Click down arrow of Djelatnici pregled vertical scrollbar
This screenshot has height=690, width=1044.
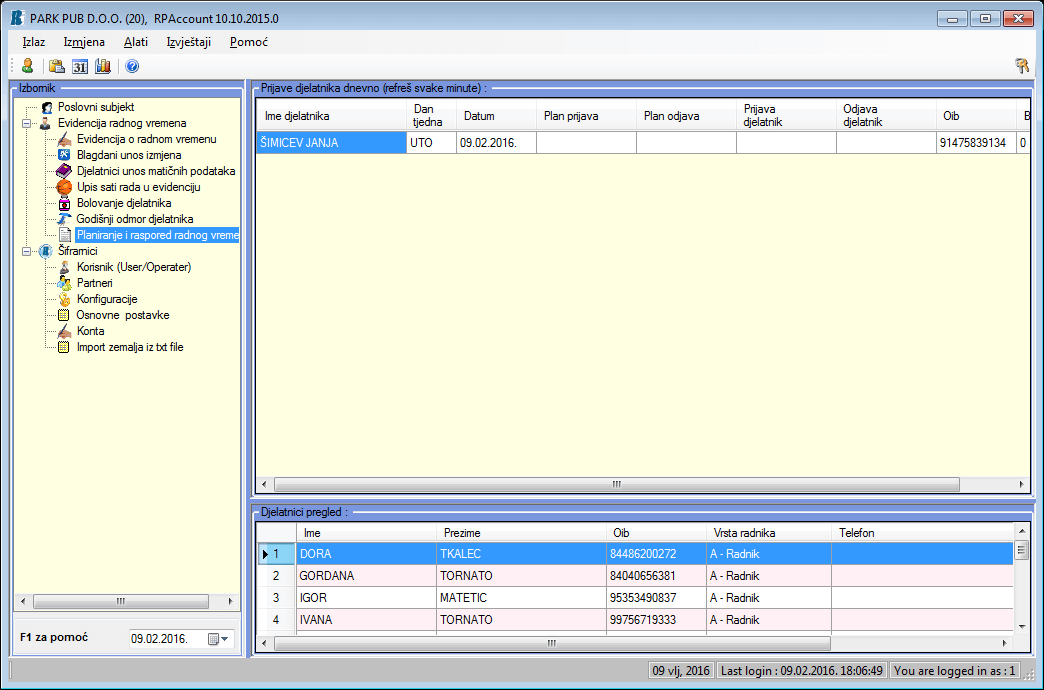pos(1021,626)
